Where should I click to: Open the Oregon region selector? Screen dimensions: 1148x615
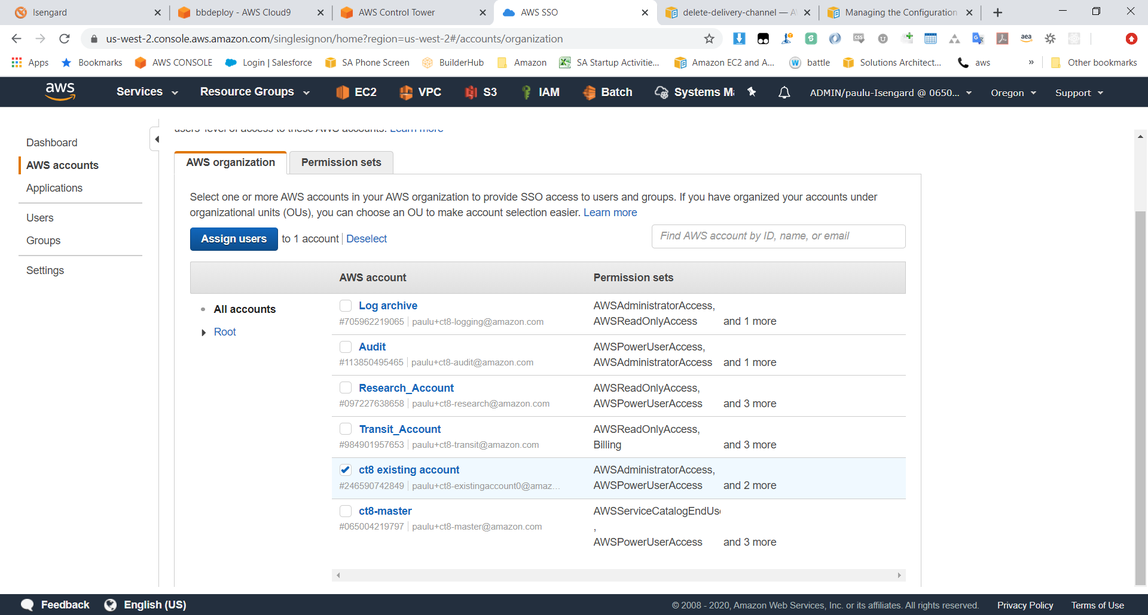(1013, 93)
